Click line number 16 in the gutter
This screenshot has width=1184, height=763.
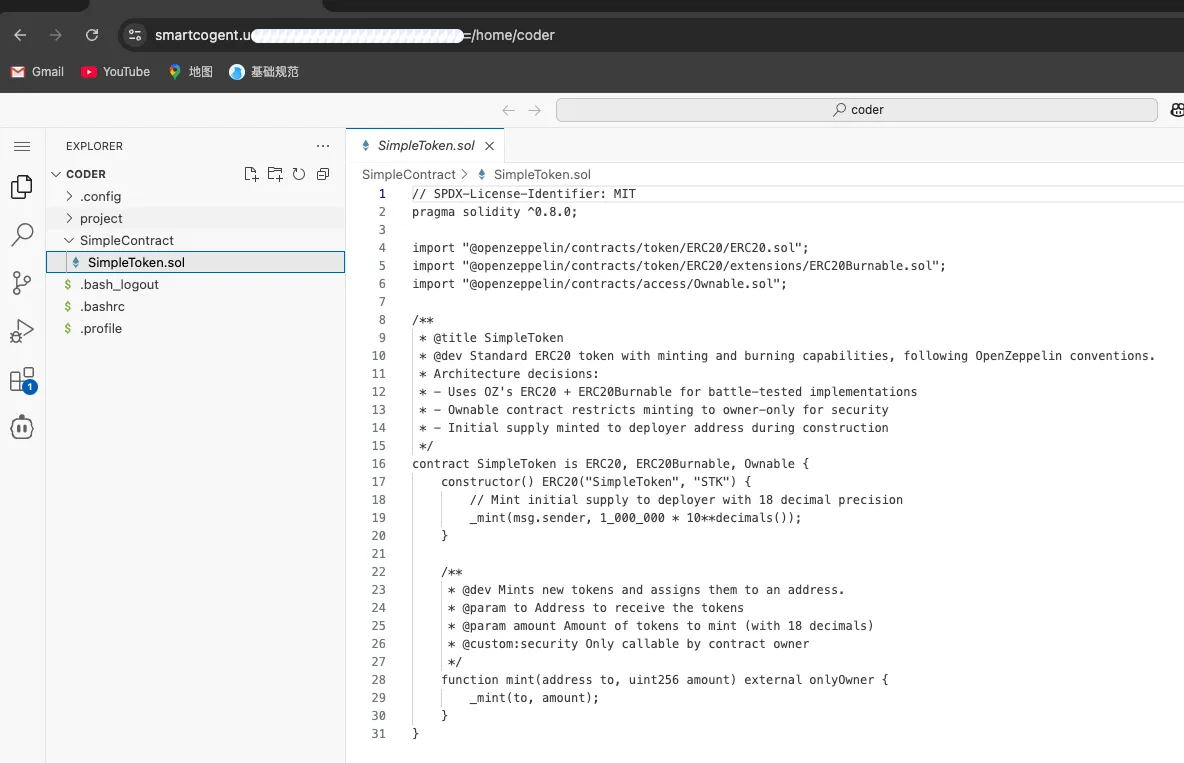pos(378,464)
